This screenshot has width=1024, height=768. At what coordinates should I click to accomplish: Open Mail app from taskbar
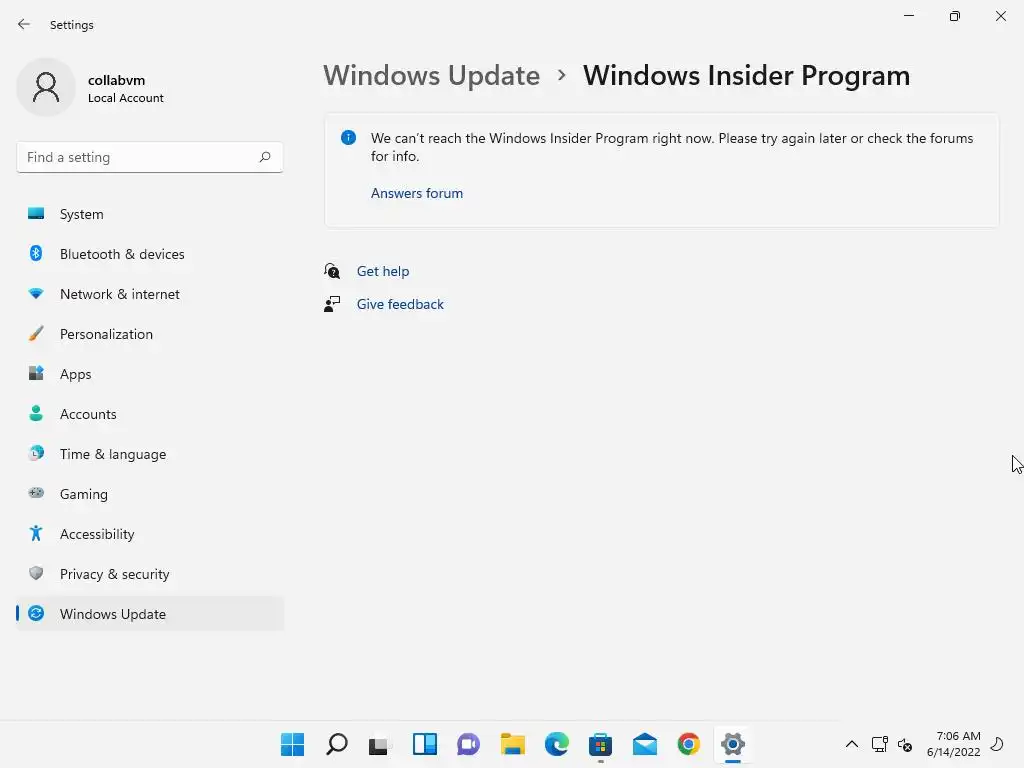[645, 744]
